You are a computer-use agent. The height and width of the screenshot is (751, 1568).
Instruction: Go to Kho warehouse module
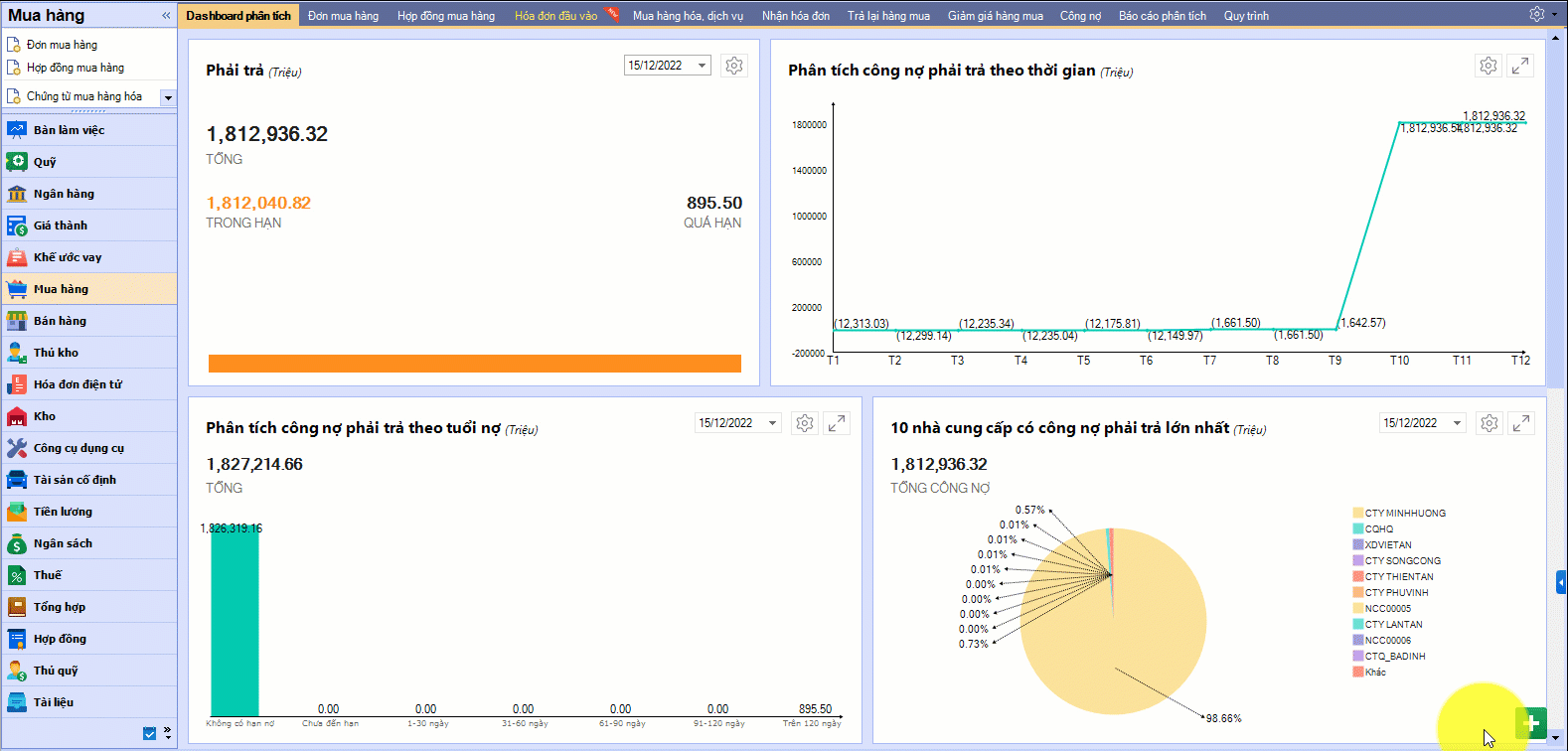[45, 416]
